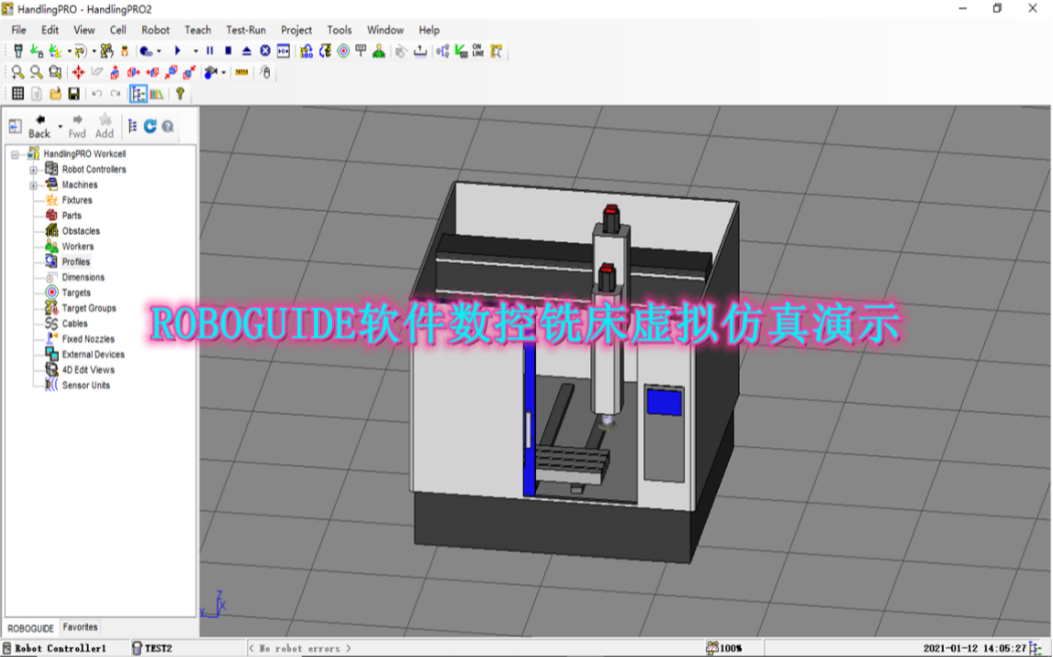Viewport: 1053px width, 657px height.
Task: Click the Back navigation button
Action: pyautogui.click(x=40, y=127)
